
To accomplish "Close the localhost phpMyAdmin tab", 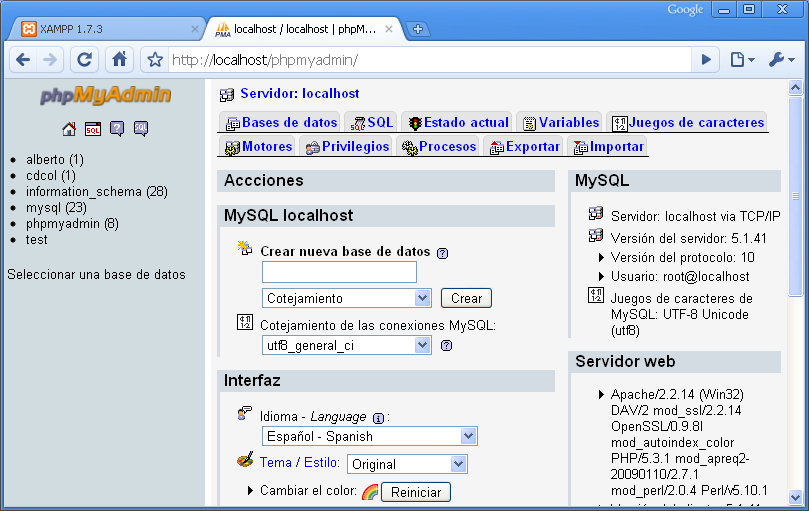I will 389,29.
